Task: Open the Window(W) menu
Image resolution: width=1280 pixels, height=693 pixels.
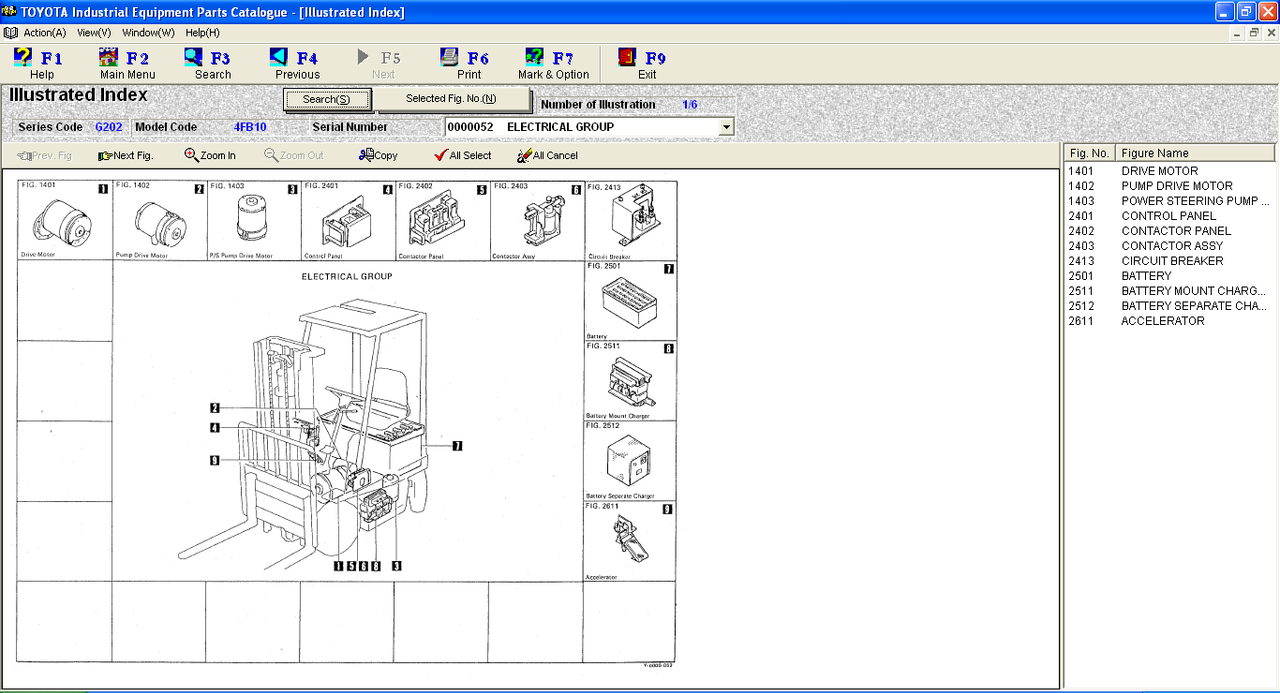Action: point(148,33)
